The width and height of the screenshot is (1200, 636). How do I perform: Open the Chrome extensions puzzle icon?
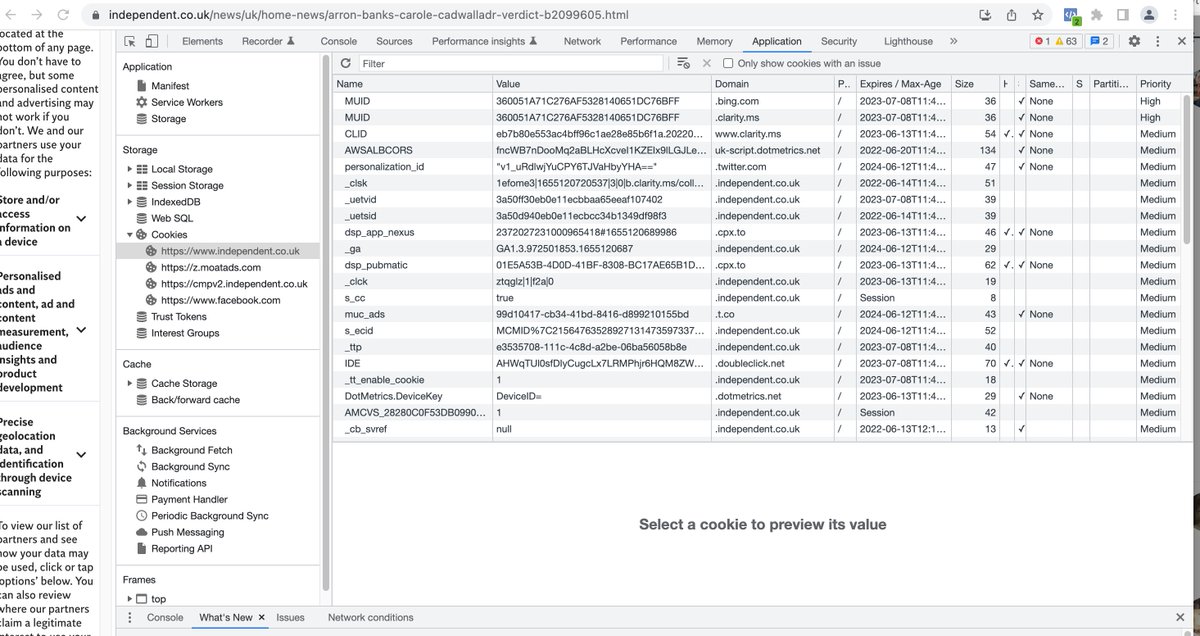click(x=1096, y=14)
